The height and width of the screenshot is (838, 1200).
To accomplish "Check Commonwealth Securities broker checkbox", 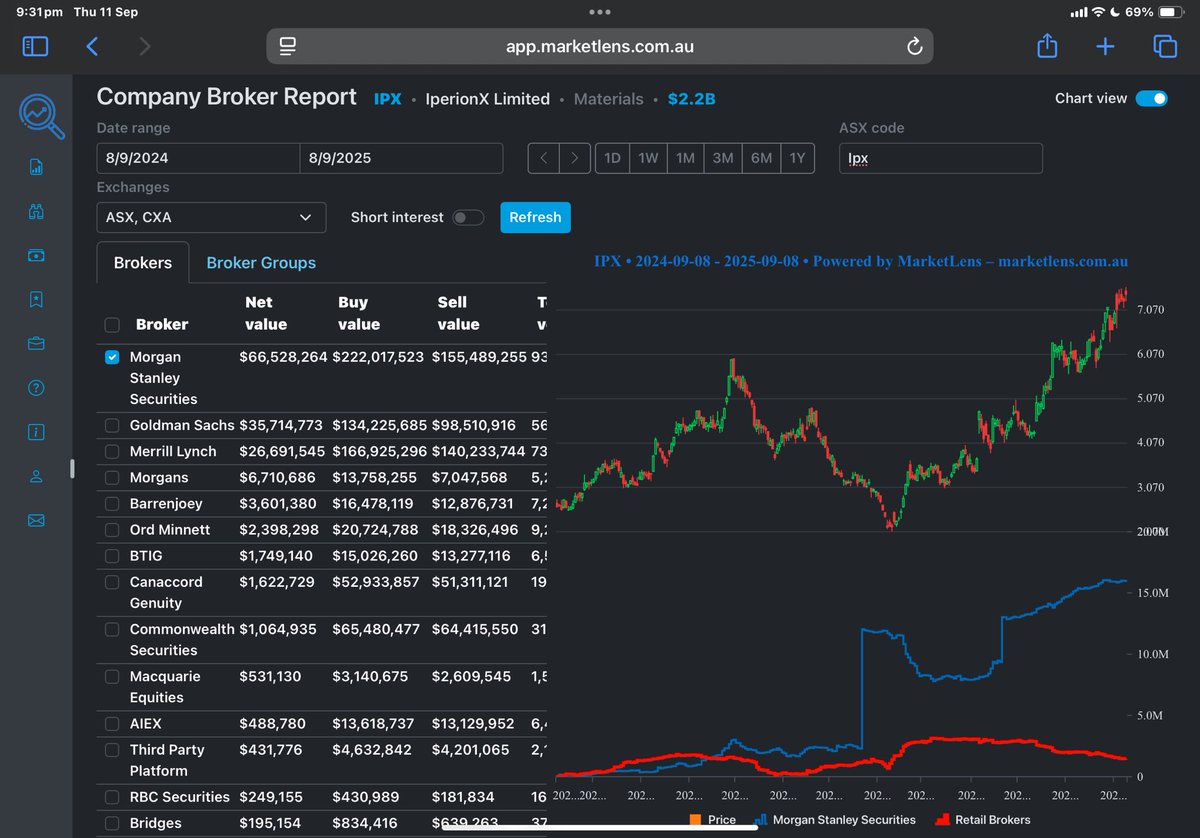I will [x=112, y=629].
